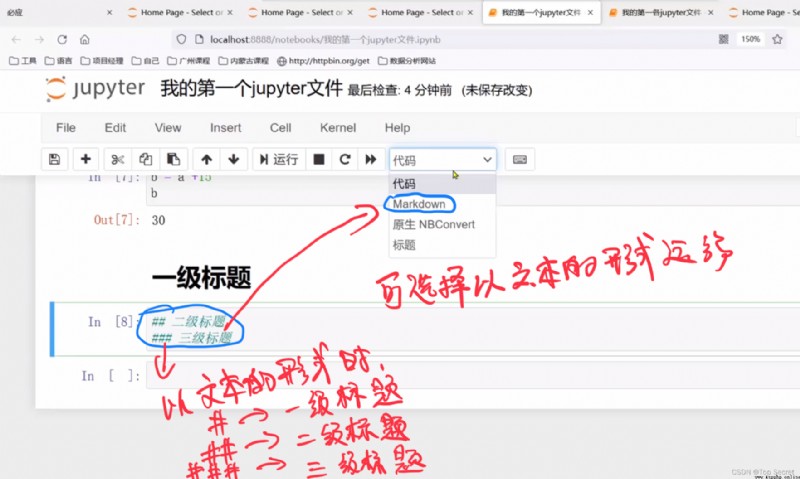
Task: Go to browser home page icon
Action: coord(85,39)
